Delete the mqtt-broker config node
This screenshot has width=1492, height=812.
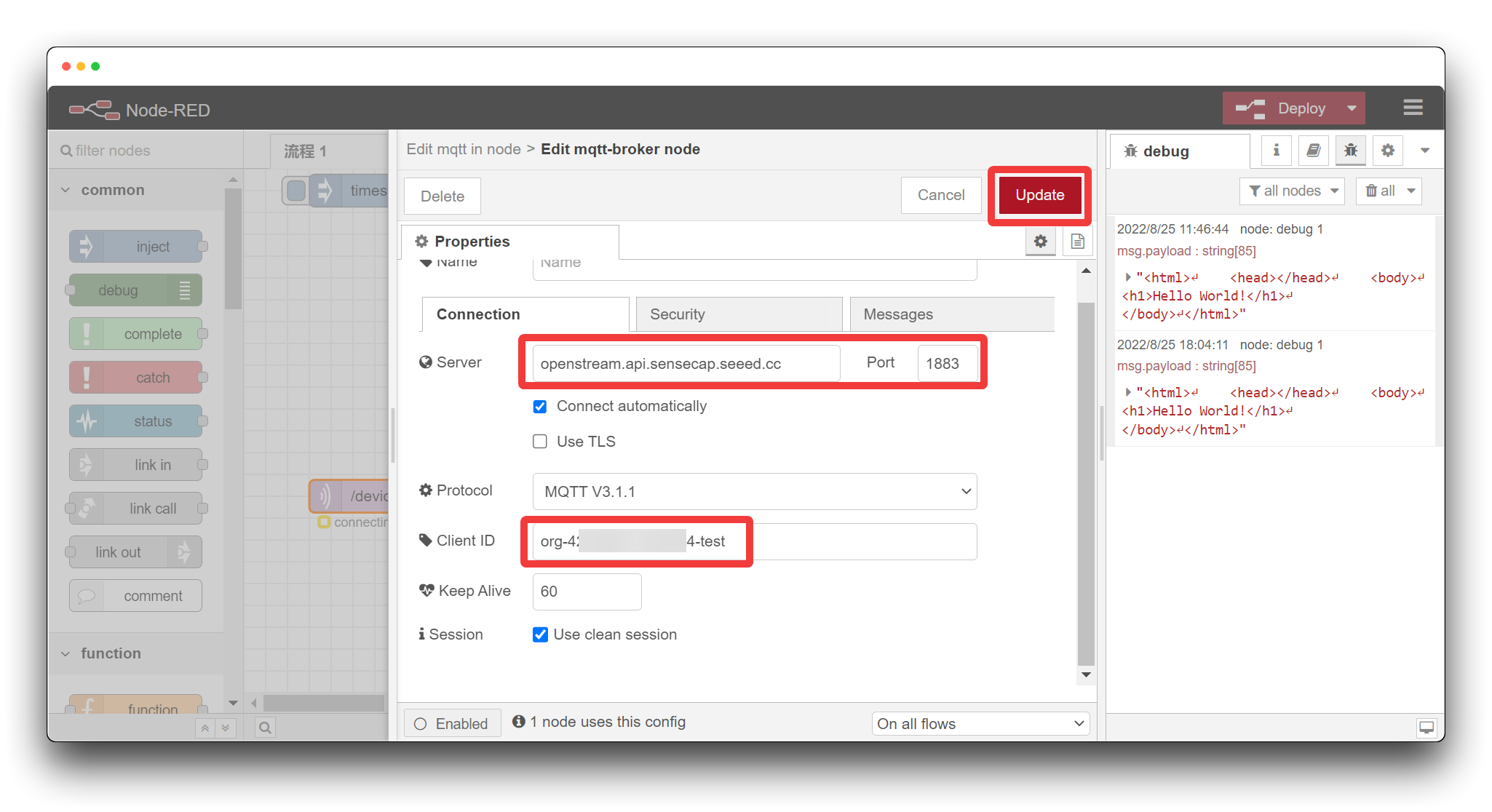pos(443,196)
